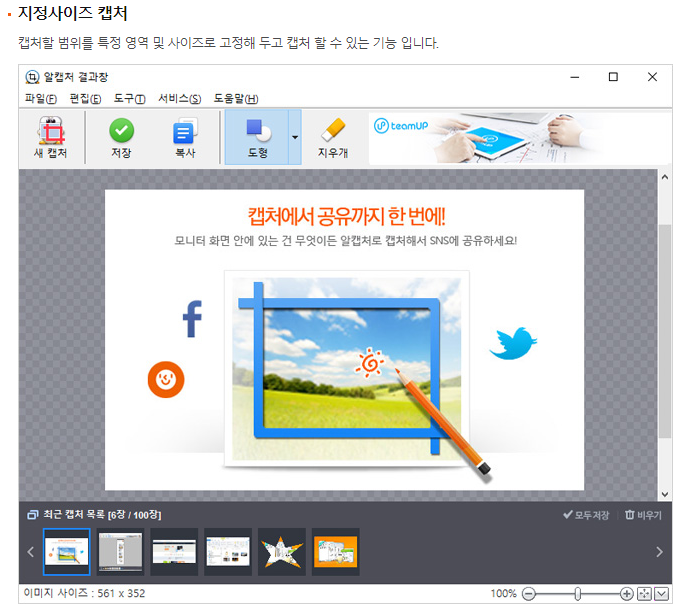Select the 지우개 eraser tool

pos(333,137)
